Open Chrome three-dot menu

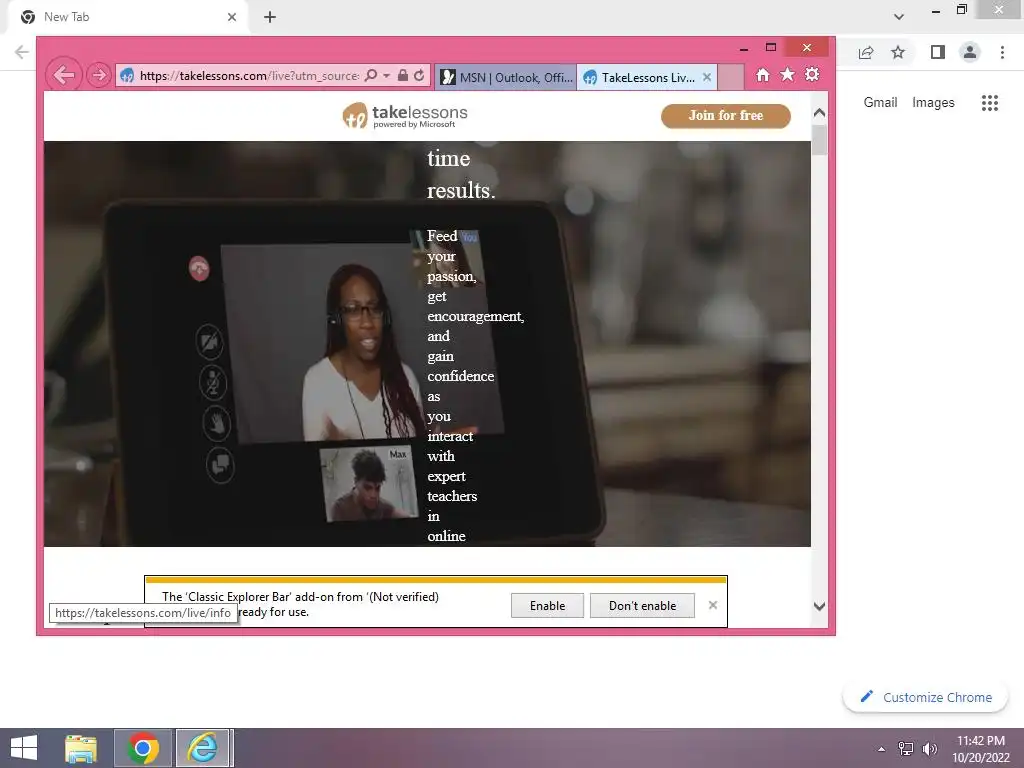pos(1002,52)
